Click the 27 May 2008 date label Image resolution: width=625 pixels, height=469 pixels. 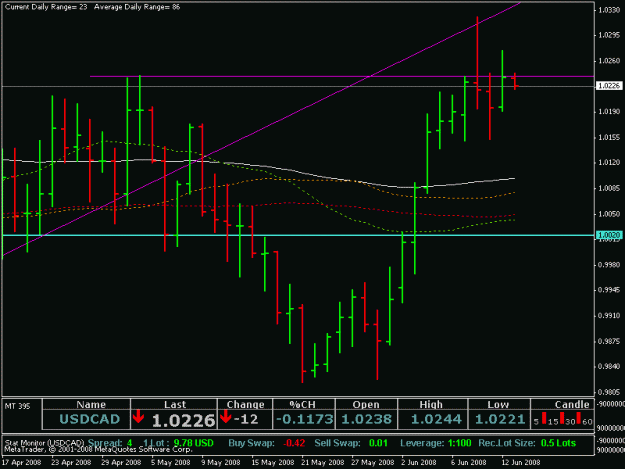coord(372,463)
